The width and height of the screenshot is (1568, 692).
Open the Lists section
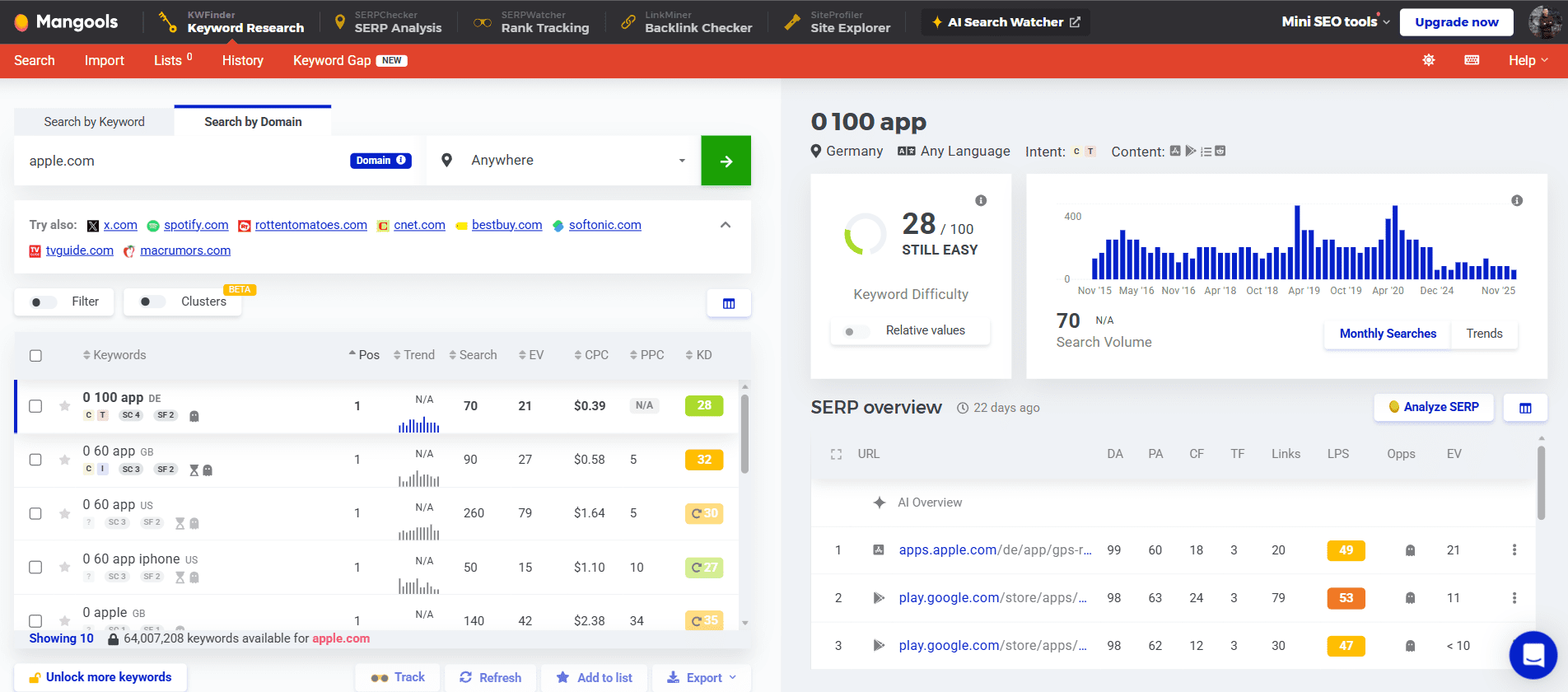(x=173, y=60)
